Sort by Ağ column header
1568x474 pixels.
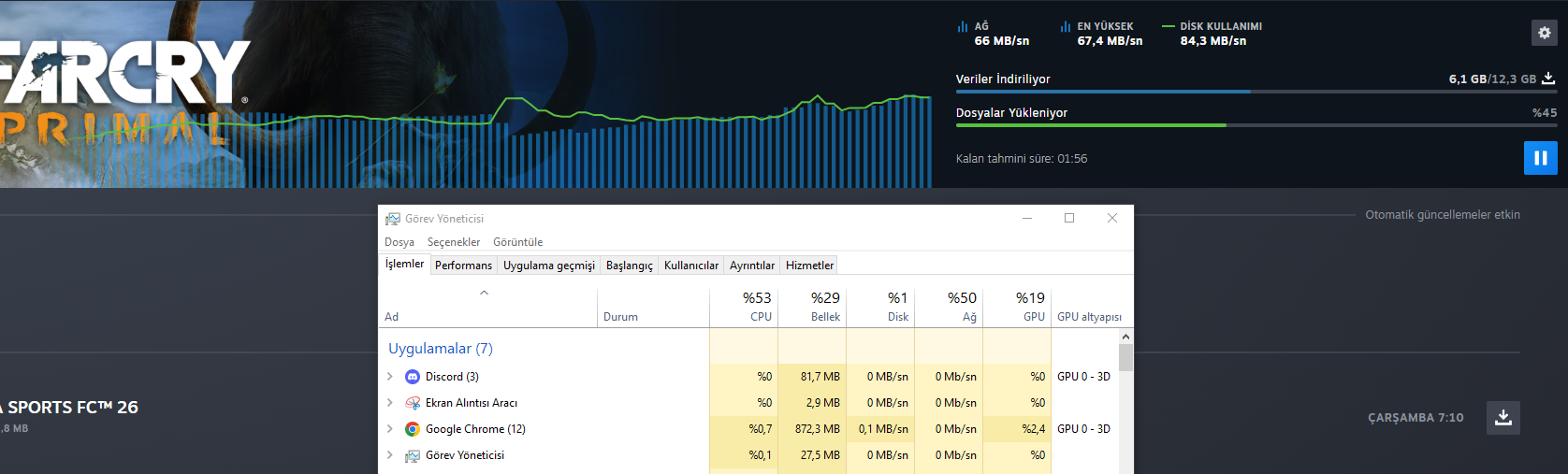point(949,307)
